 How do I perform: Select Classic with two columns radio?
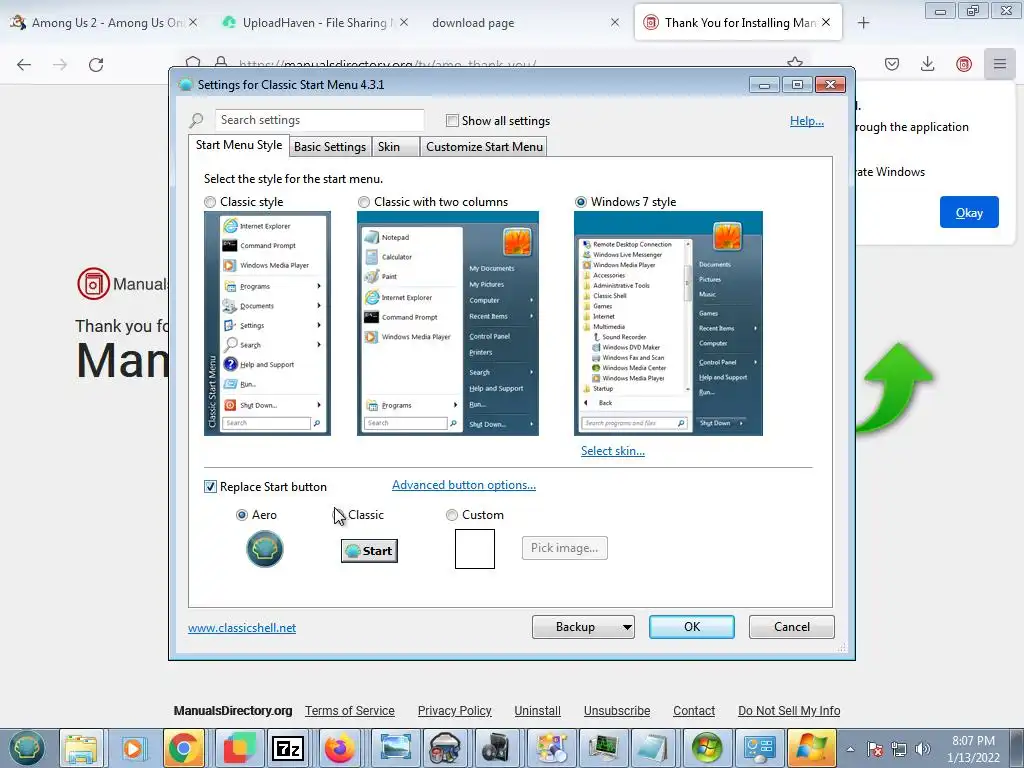pos(364,202)
